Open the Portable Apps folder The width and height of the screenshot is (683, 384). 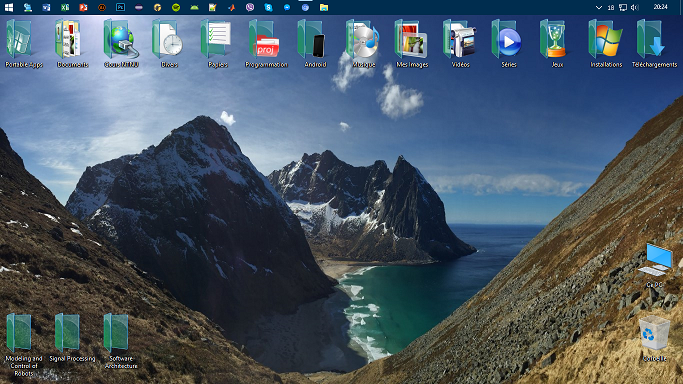(24, 44)
